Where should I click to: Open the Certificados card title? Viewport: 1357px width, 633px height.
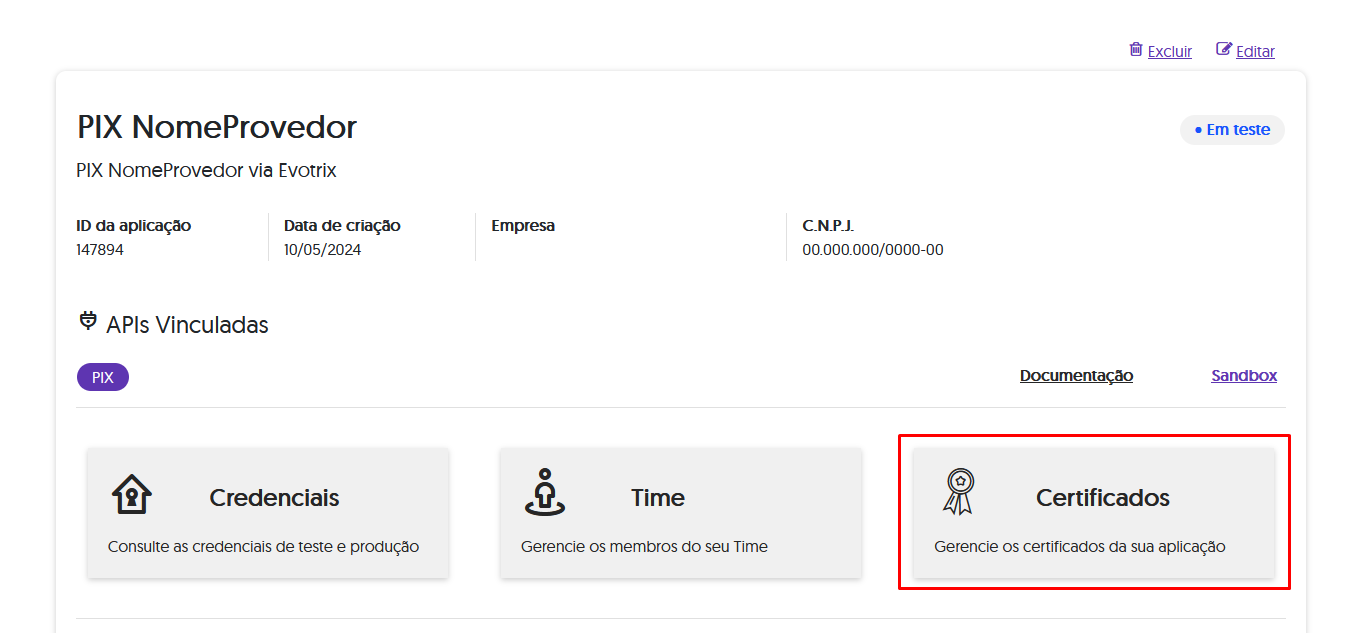pyautogui.click(x=1102, y=498)
